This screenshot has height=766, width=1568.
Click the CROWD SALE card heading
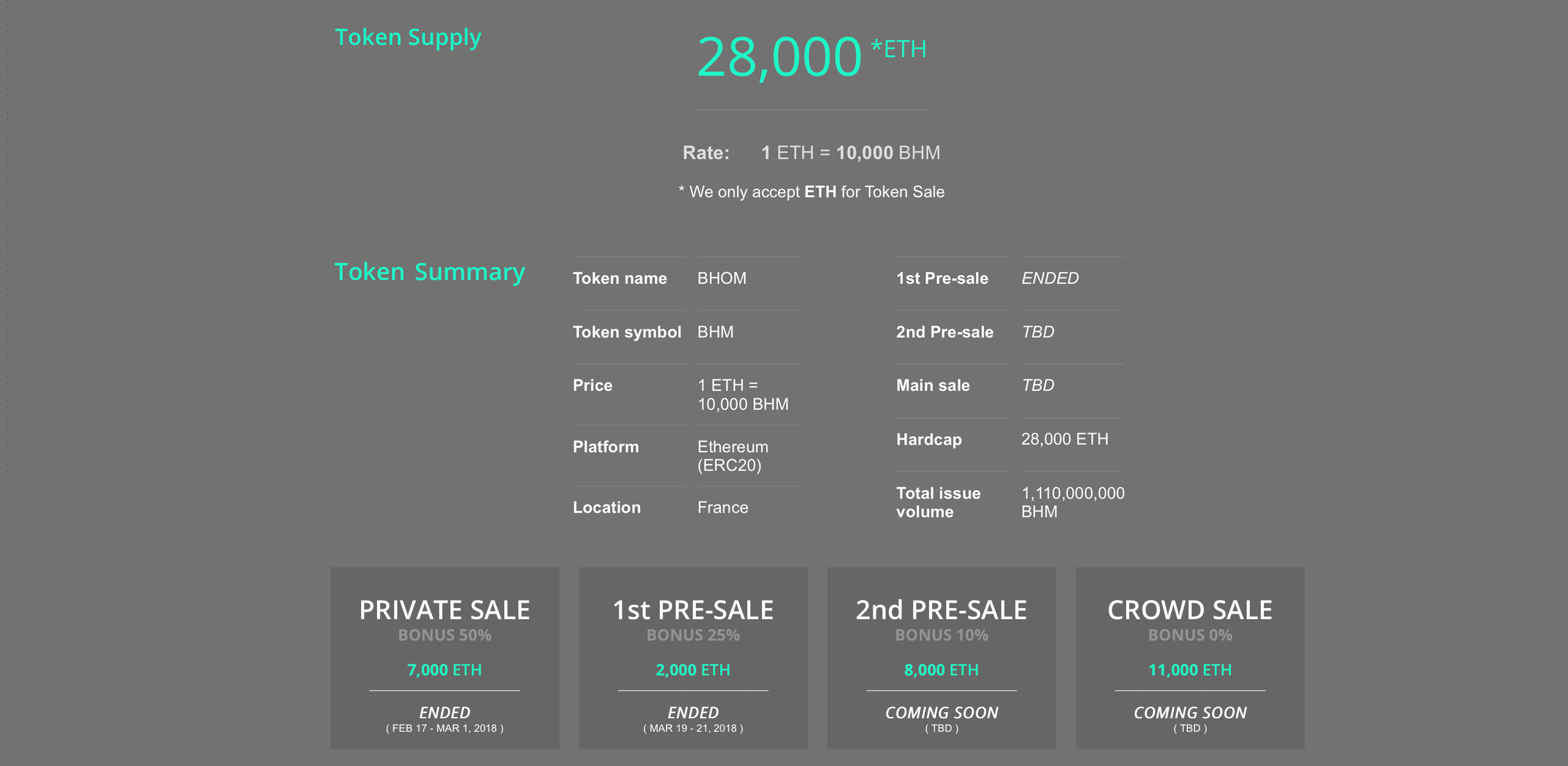1190,610
